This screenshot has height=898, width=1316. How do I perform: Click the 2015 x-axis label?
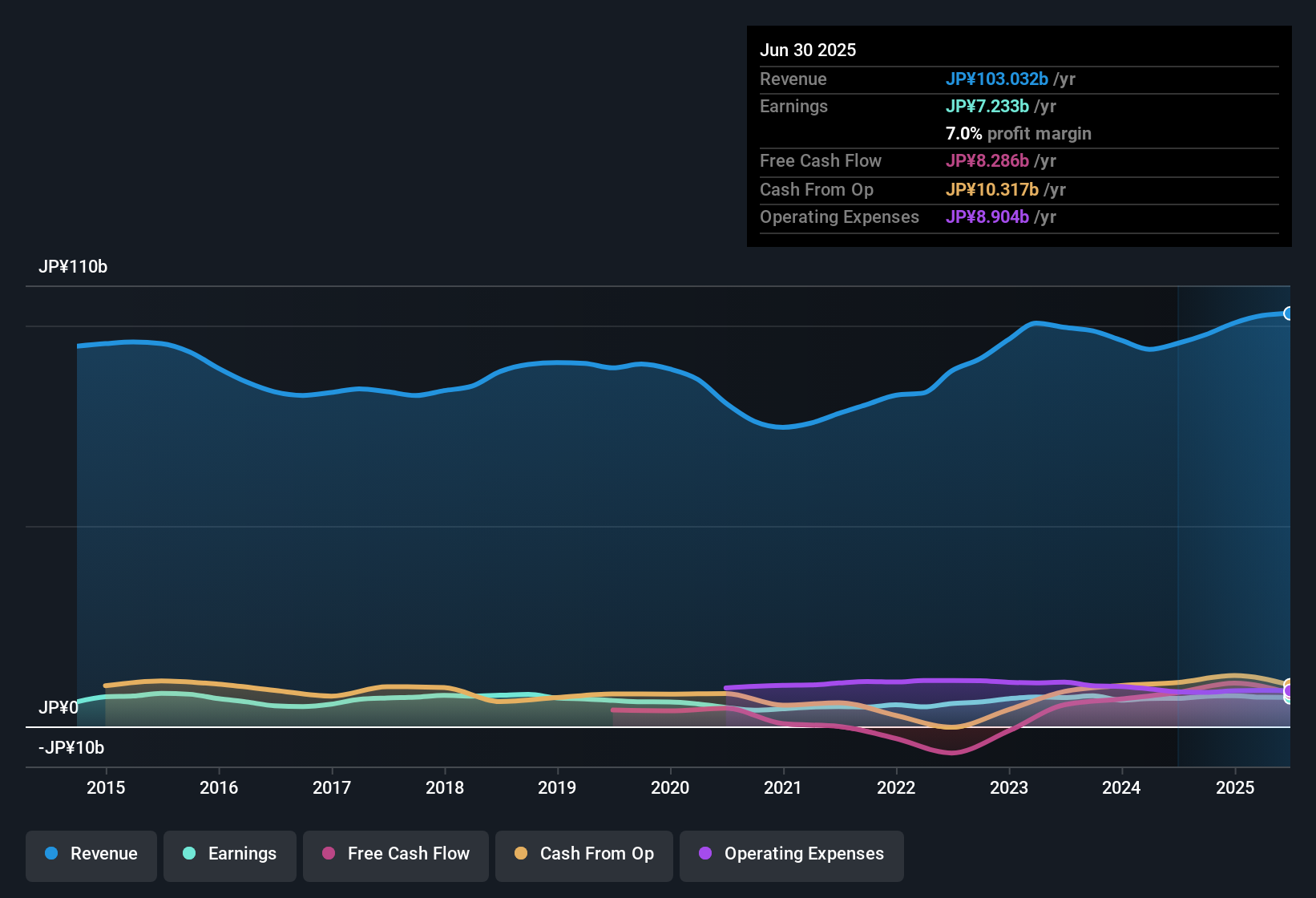coord(106,787)
